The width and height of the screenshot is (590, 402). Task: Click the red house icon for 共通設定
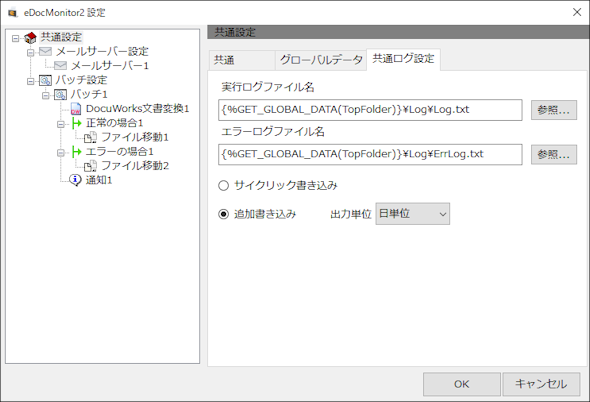30,38
